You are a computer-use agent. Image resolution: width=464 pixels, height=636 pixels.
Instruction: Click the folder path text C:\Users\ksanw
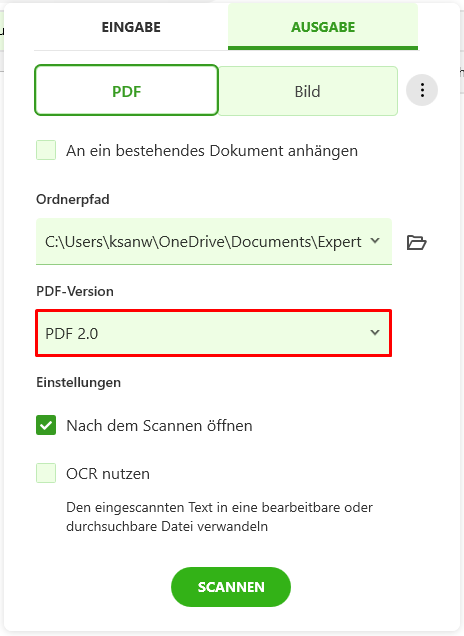point(203,242)
